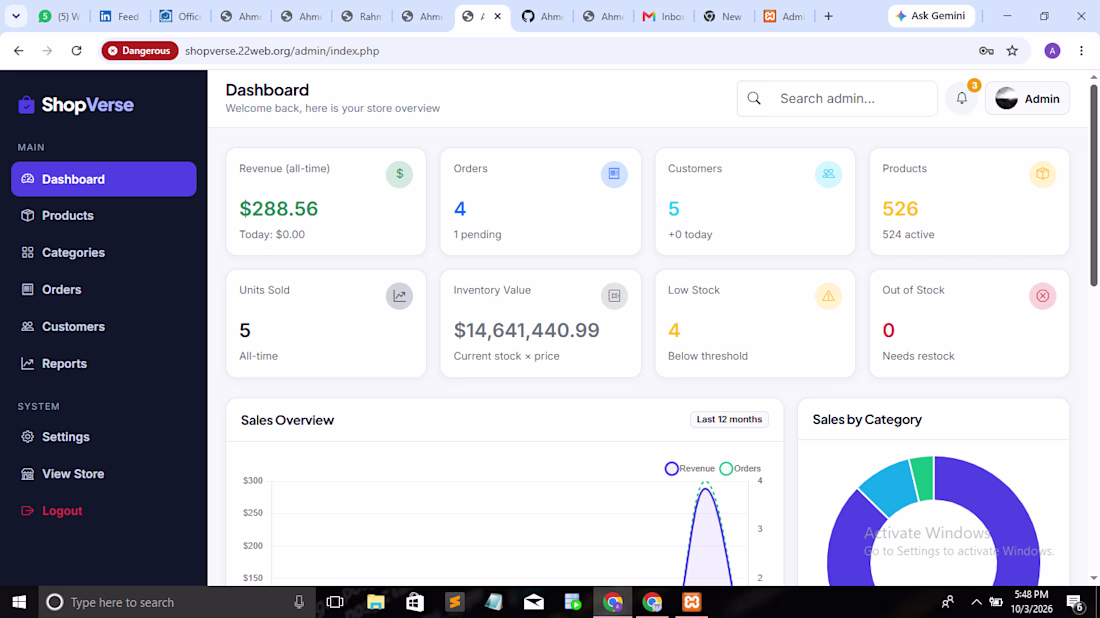The height and width of the screenshot is (618, 1100).
Task: Open XAMPP from the taskbar
Action: pyautogui.click(x=692, y=602)
